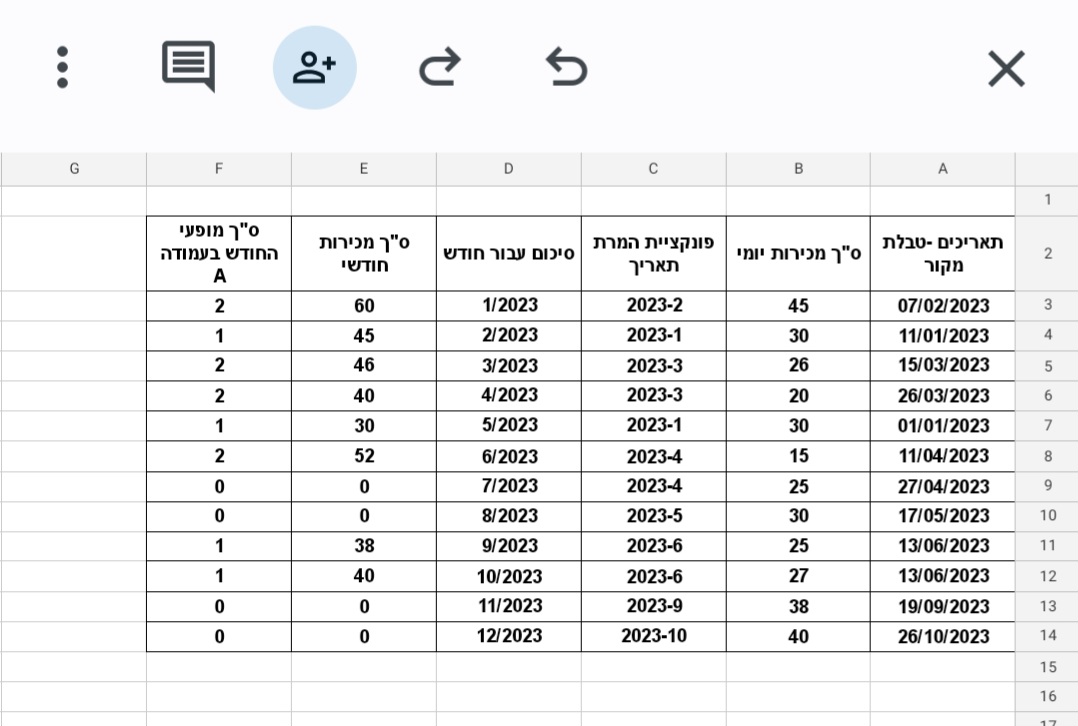The width and height of the screenshot is (1078, 726).
Task: Select the empty cell in row 16
Action: point(508,696)
